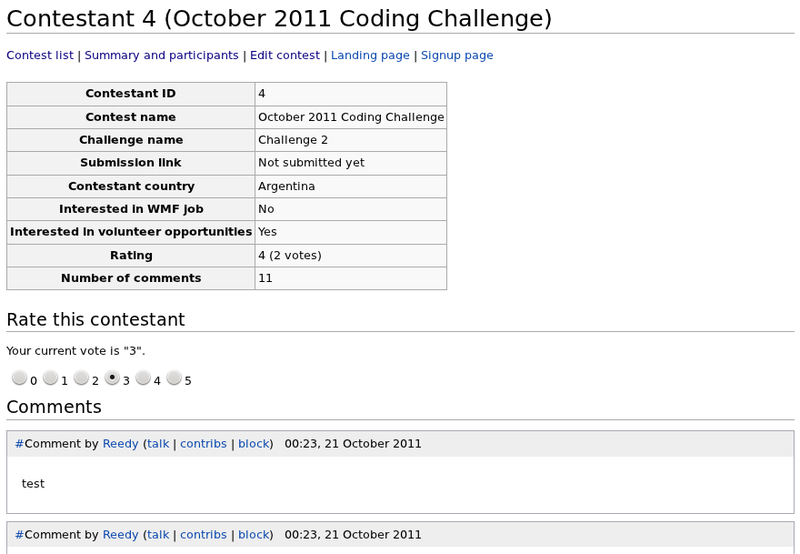800x554 pixels.
Task: Select rating 5 radio button
Action: 174,378
